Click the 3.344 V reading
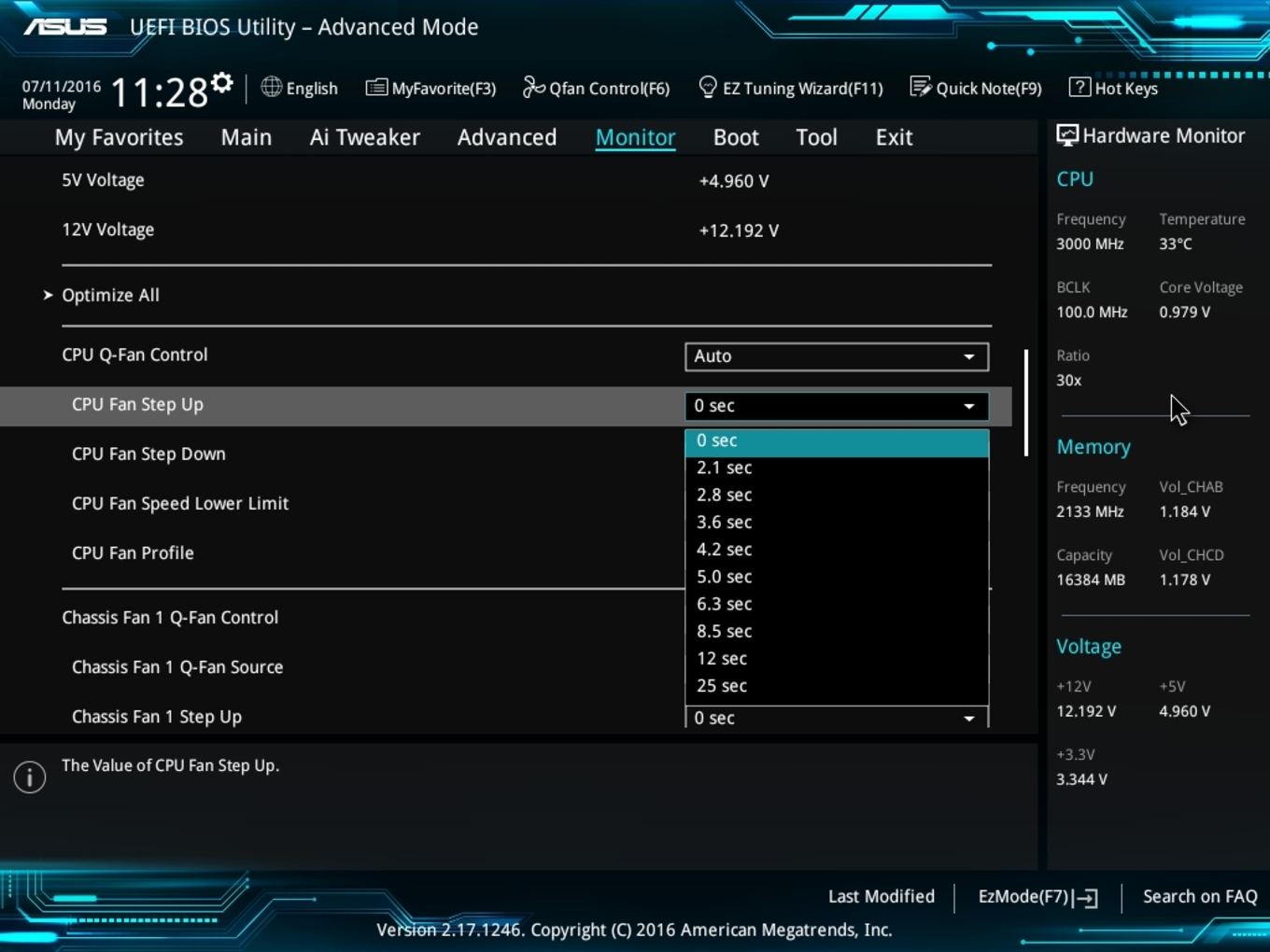 click(x=1081, y=779)
